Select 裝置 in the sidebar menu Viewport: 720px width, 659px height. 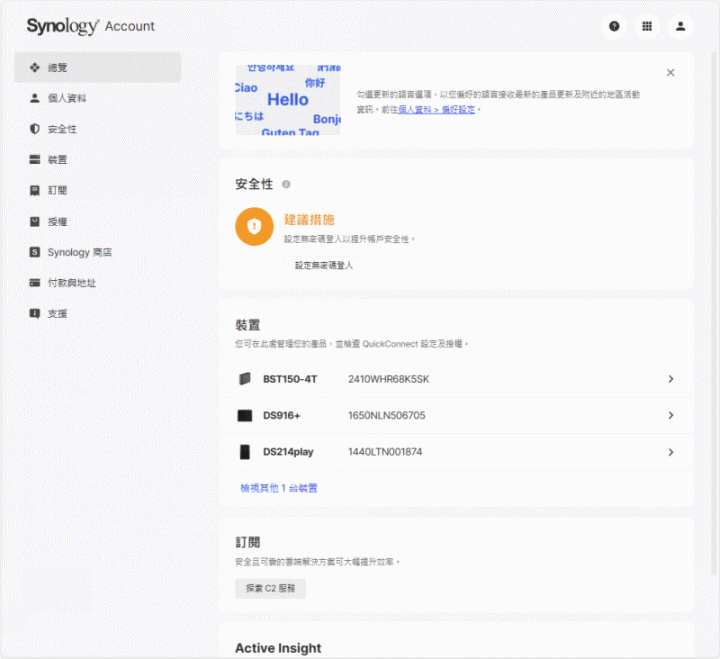pyautogui.click(x=98, y=159)
